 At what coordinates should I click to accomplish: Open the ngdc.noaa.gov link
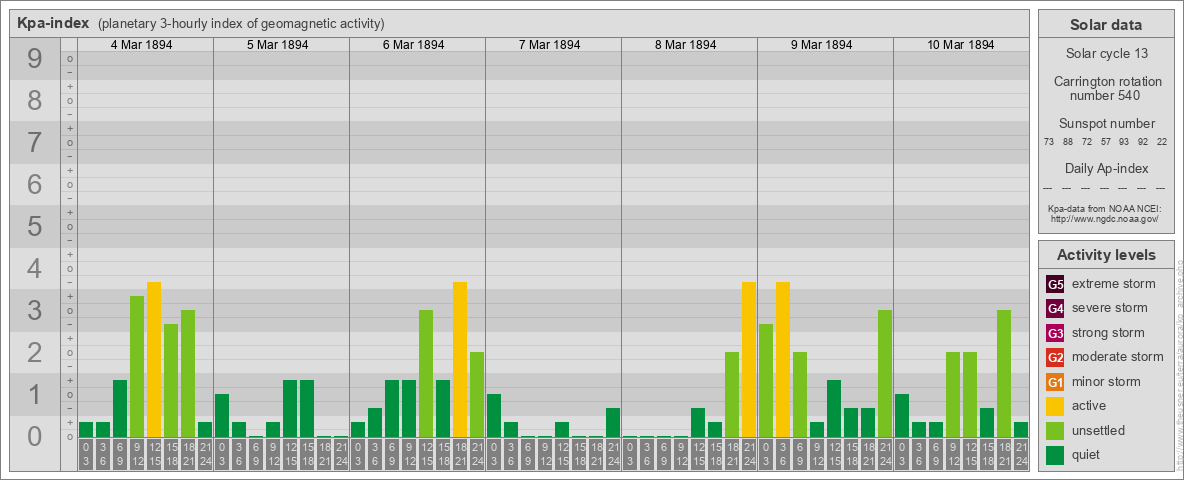click(x=1106, y=218)
